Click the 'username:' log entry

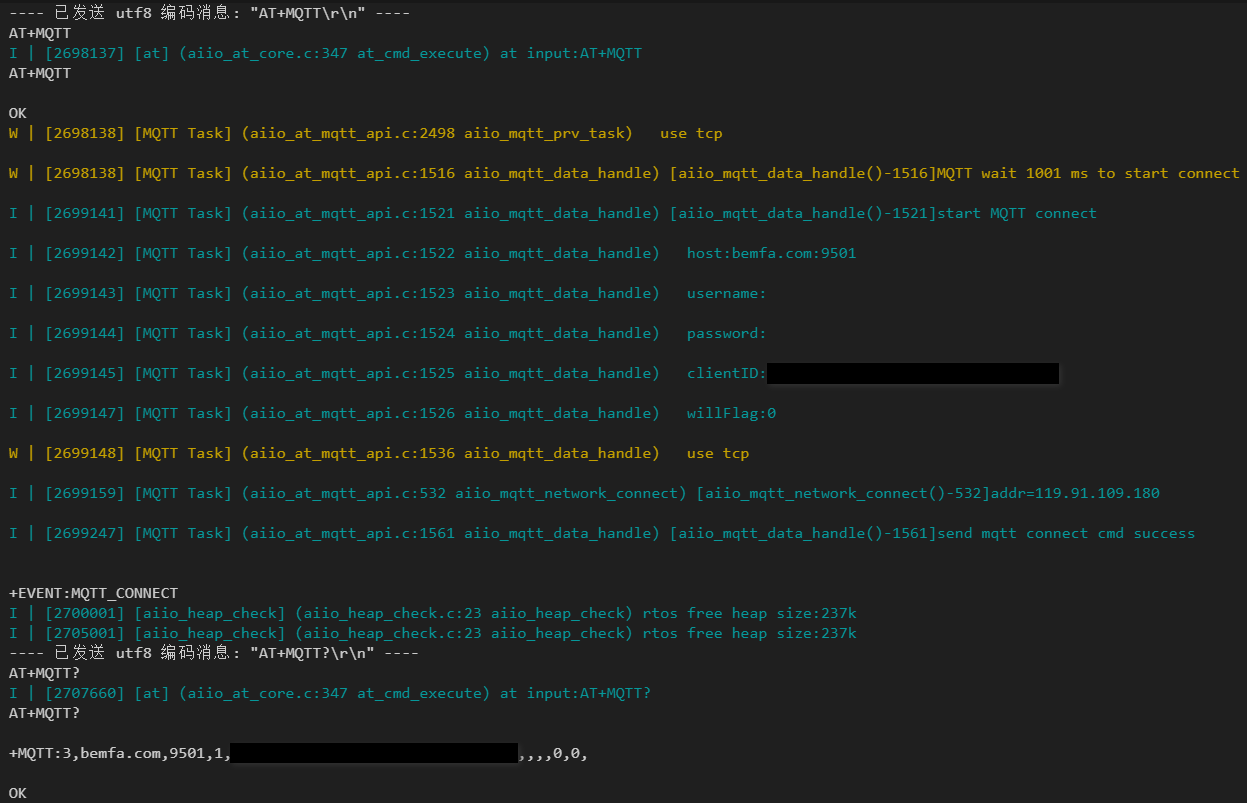point(726,293)
